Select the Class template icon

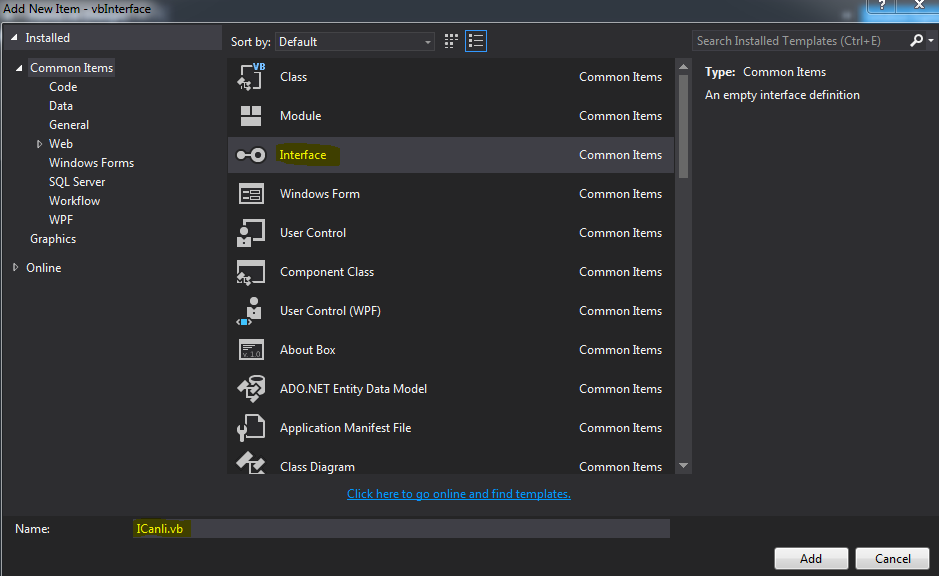tap(251, 77)
